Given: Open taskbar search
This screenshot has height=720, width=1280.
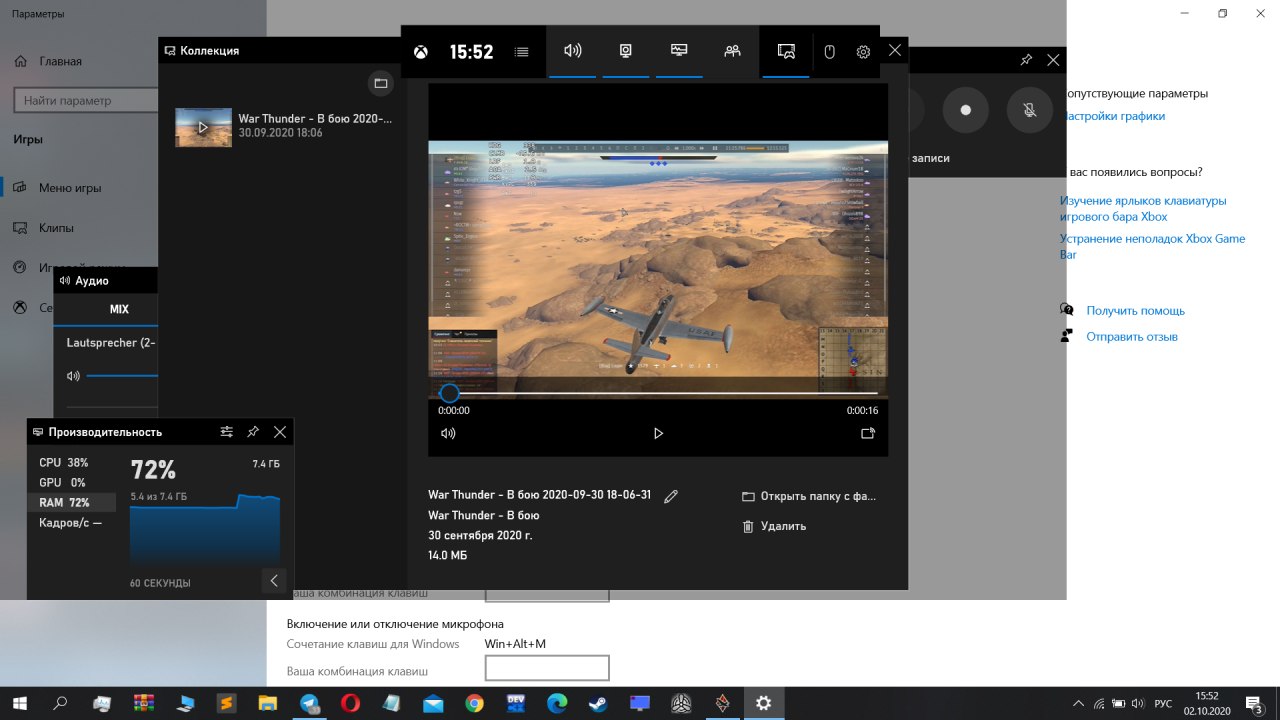Looking at the screenshot, I should pos(59,703).
